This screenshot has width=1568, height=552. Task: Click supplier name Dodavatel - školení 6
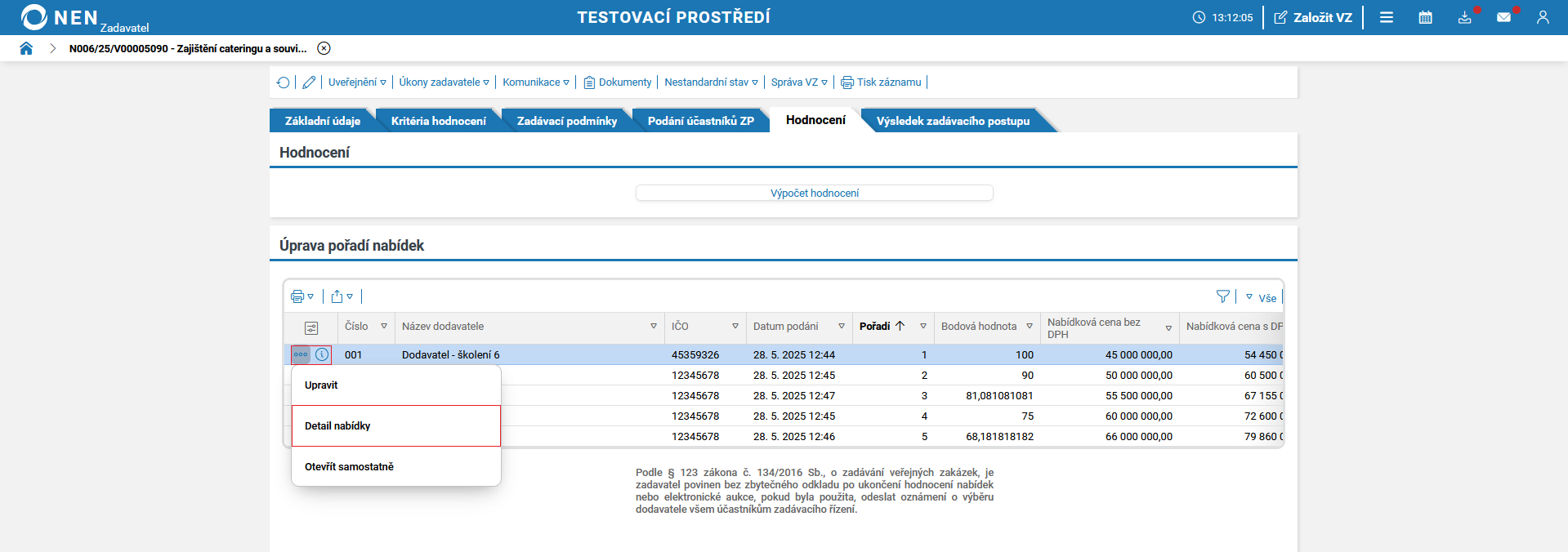click(450, 354)
